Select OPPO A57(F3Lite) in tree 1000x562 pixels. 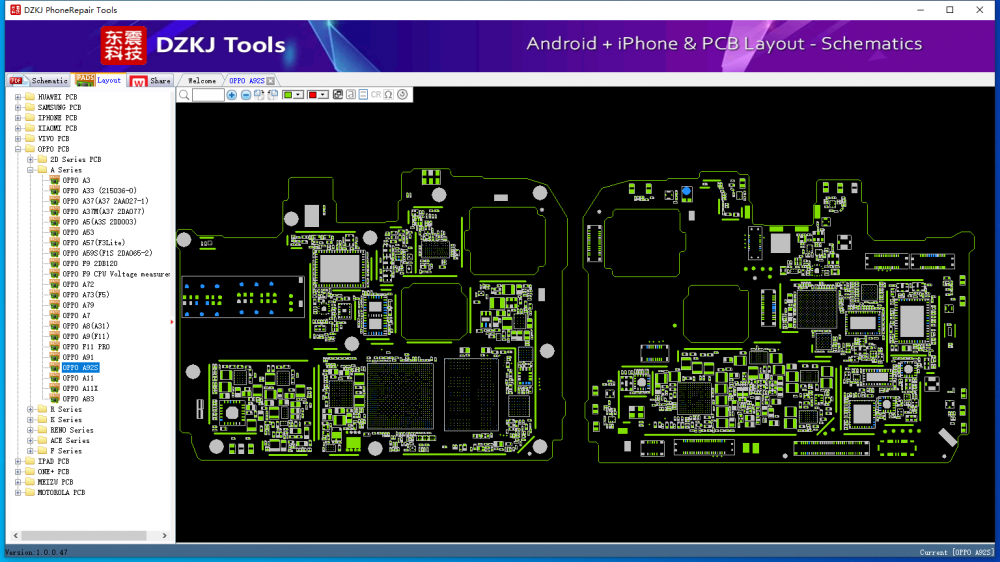[x=94, y=243]
